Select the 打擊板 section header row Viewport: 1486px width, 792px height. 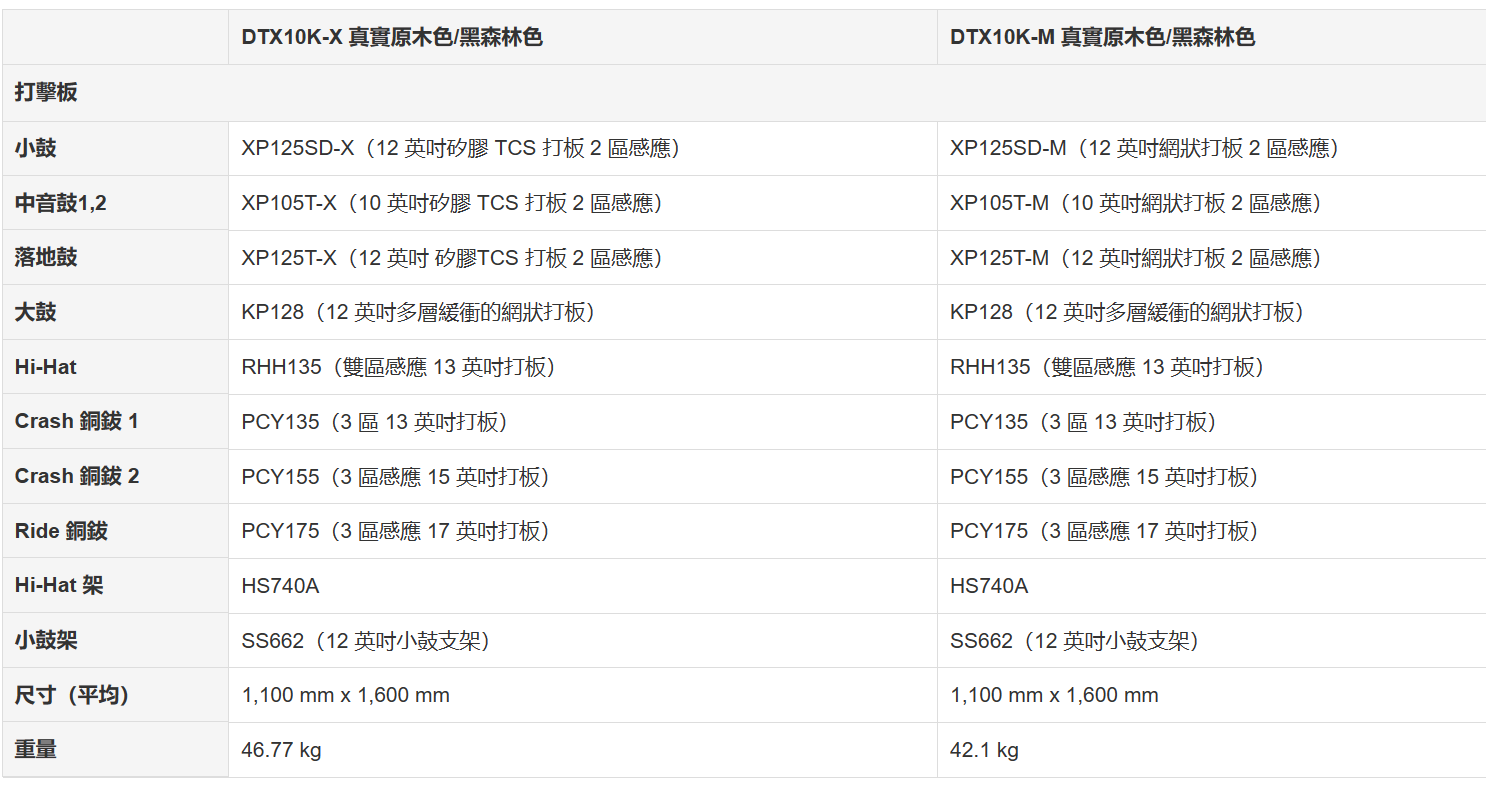(x=46, y=93)
